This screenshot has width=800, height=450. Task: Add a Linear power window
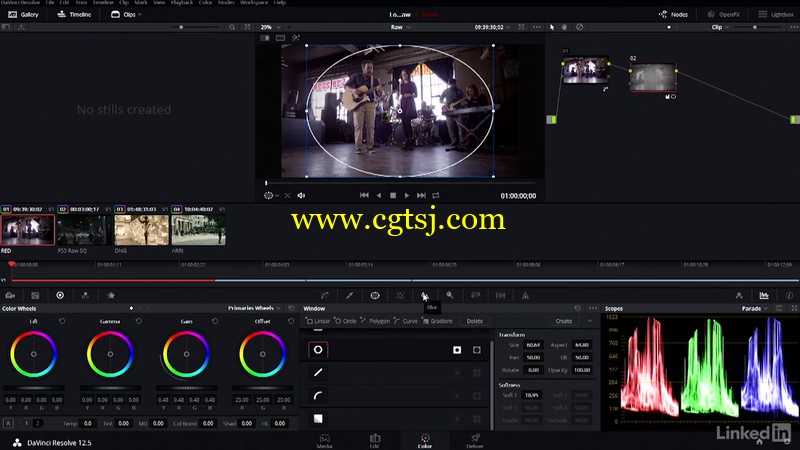(318, 321)
